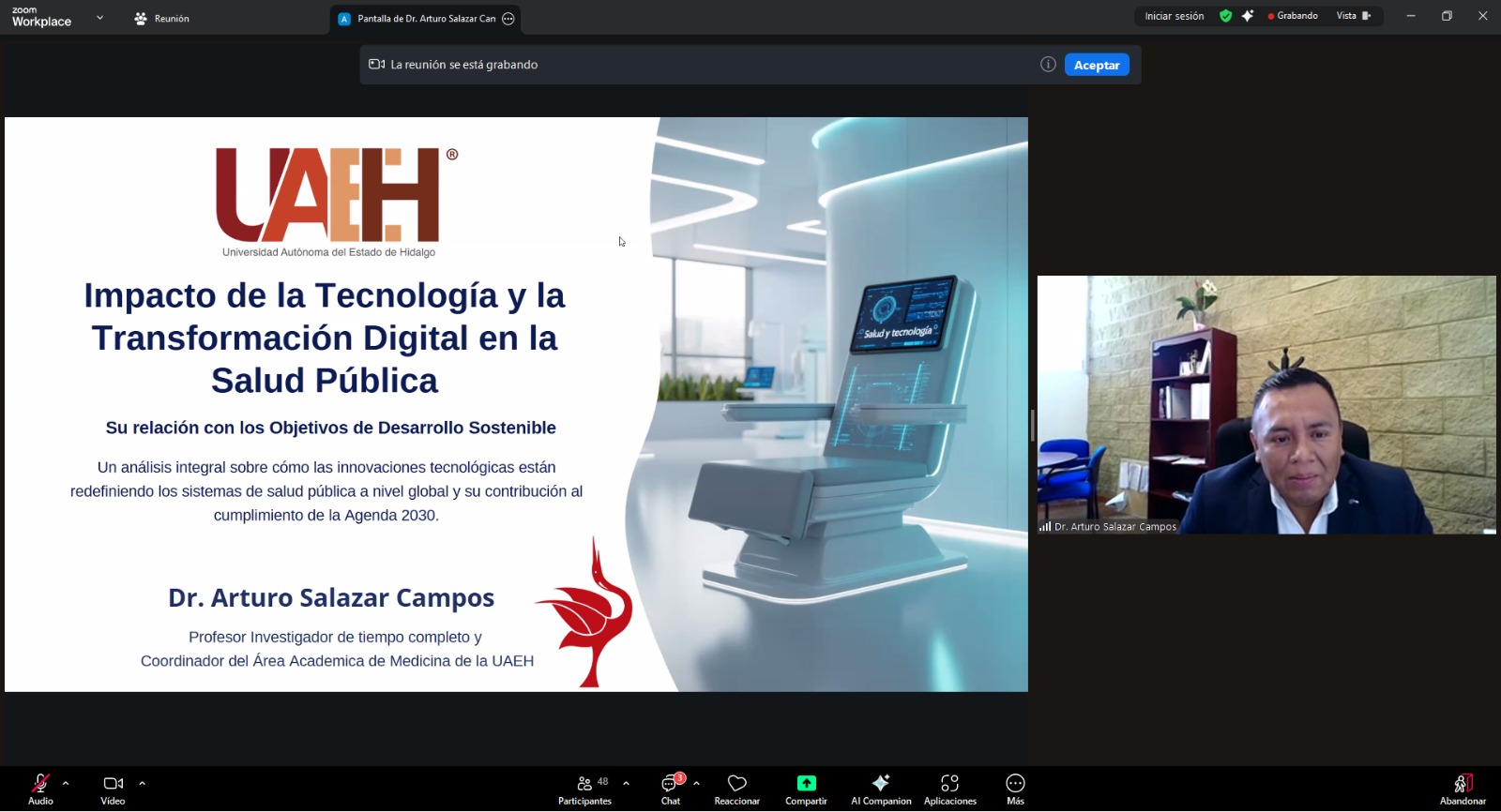Click the recording info icon
This screenshot has width=1501, height=812.
click(1048, 65)
